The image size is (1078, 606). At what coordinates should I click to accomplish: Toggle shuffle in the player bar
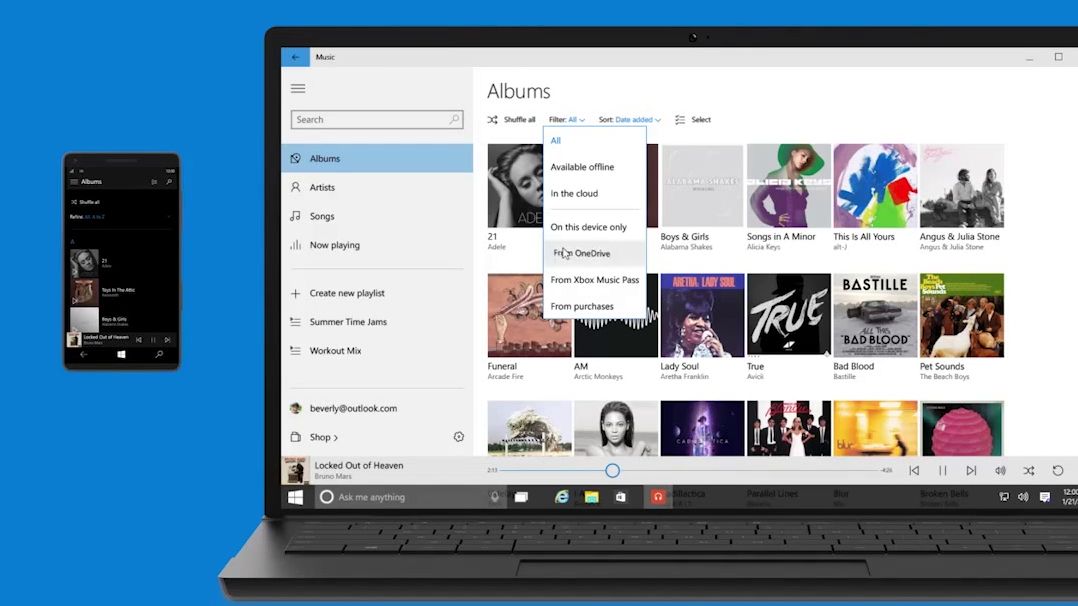(1028, 470)
